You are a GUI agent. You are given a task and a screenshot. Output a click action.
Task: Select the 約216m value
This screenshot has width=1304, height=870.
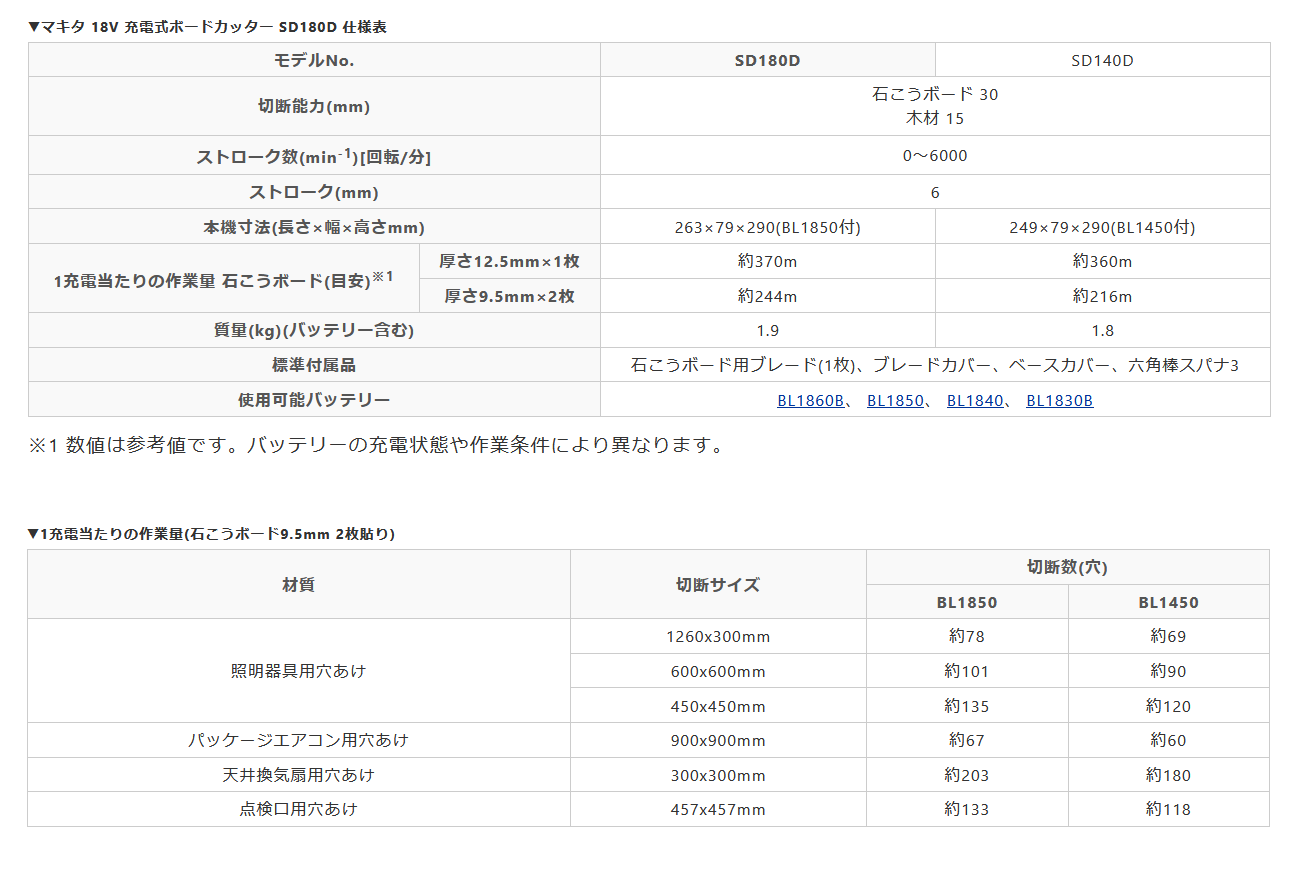[1103, 296]
